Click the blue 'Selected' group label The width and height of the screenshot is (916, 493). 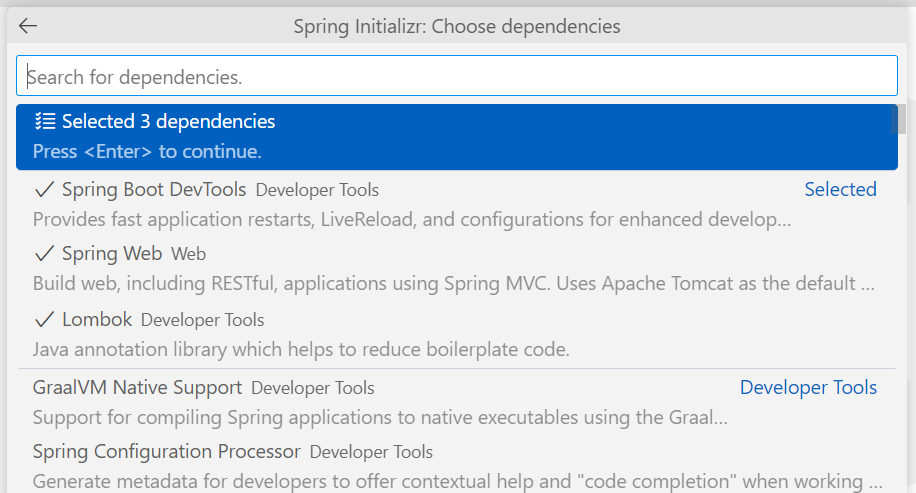tap(840, 189)
